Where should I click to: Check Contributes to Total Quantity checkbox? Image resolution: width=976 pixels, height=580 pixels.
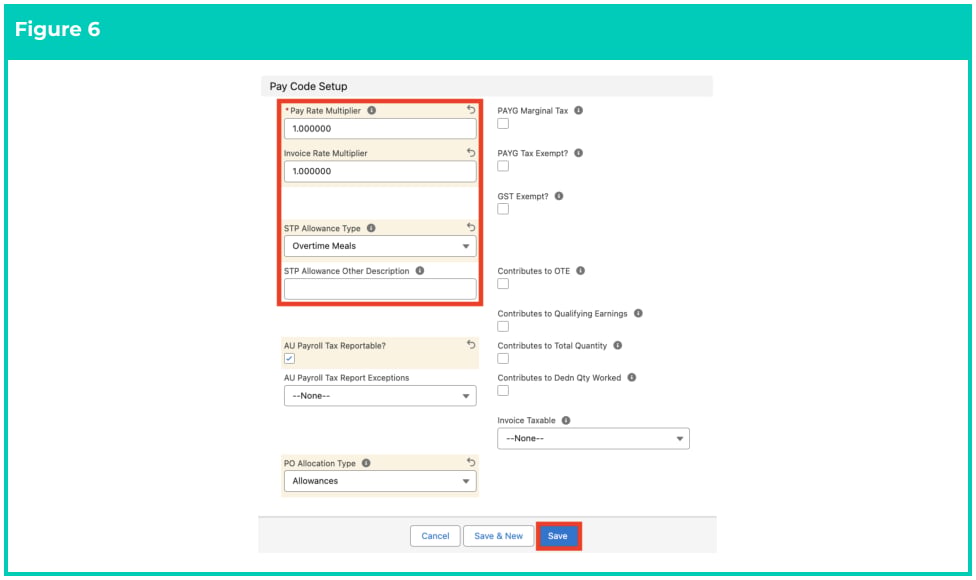click(503, 358)
